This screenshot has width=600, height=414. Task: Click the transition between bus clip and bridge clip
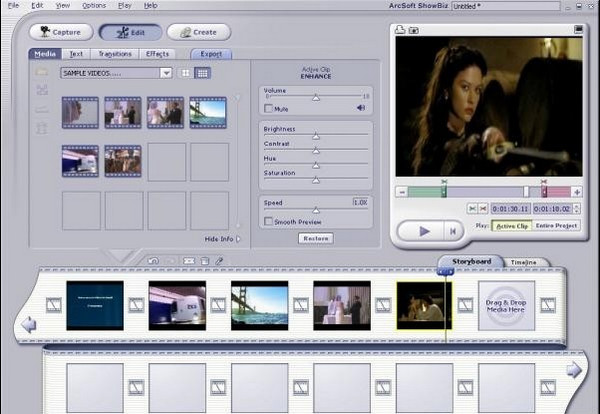(218, 305)
